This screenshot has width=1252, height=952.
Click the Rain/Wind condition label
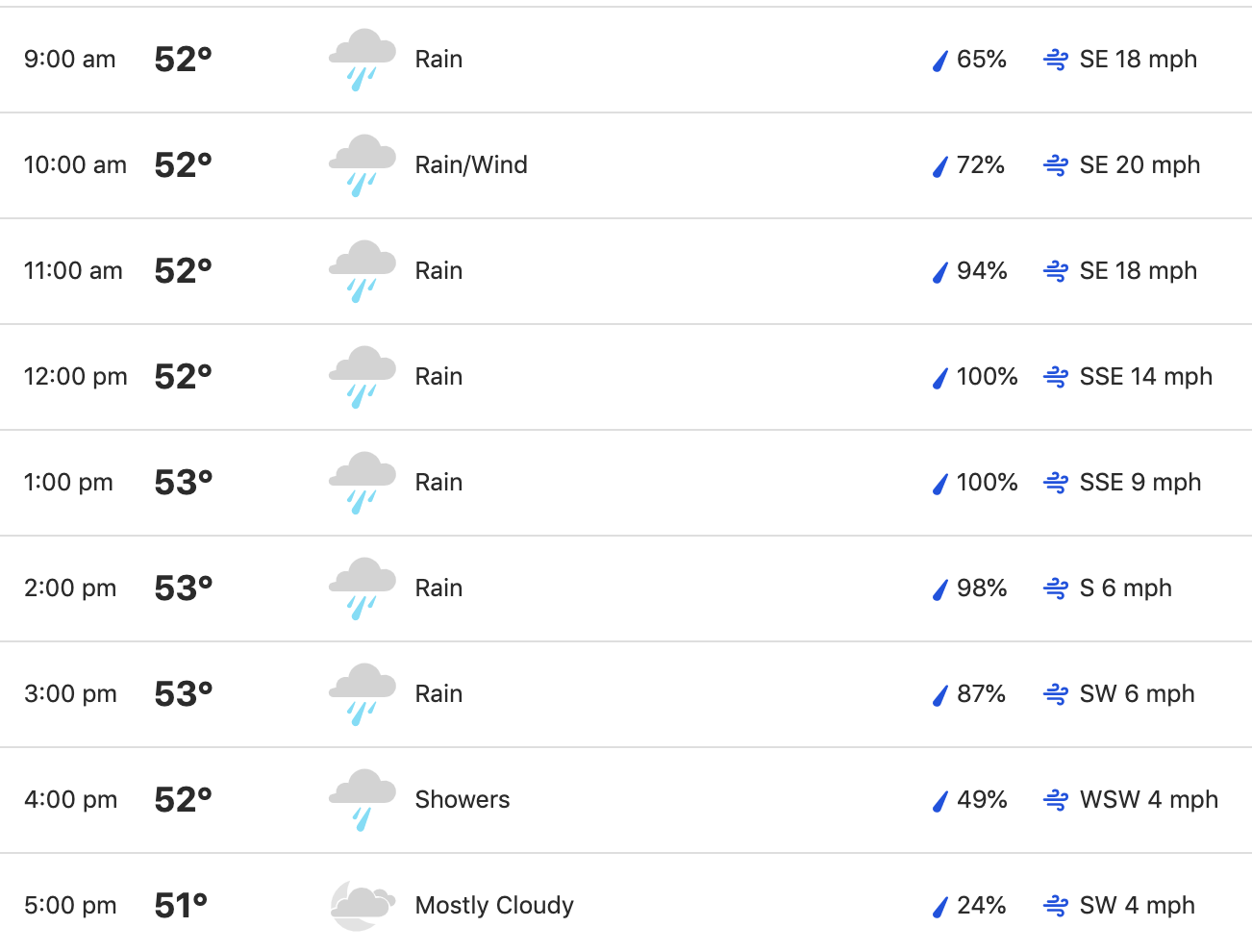[x=471, y=165]
